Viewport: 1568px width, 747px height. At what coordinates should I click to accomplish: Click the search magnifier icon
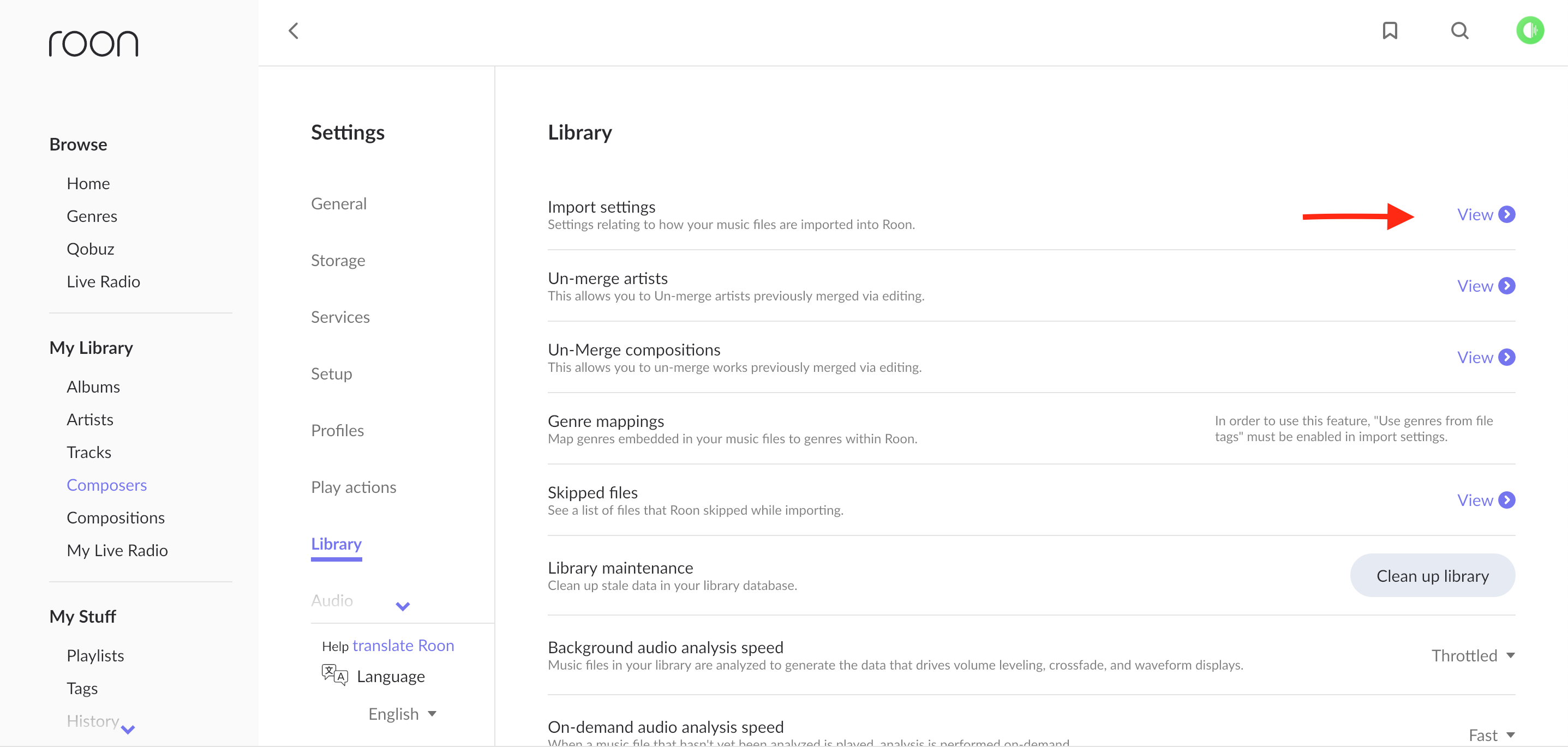coord(1459,31)
